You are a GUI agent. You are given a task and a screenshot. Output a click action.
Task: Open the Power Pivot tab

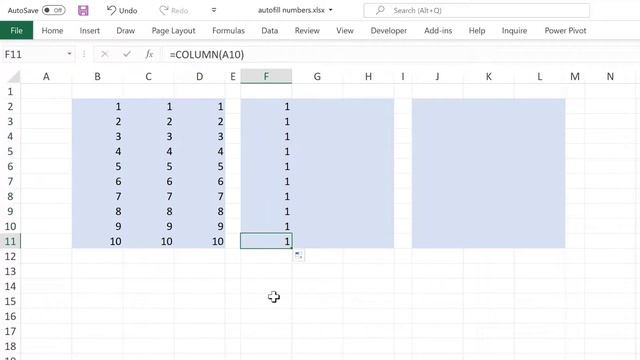[565, 31]
